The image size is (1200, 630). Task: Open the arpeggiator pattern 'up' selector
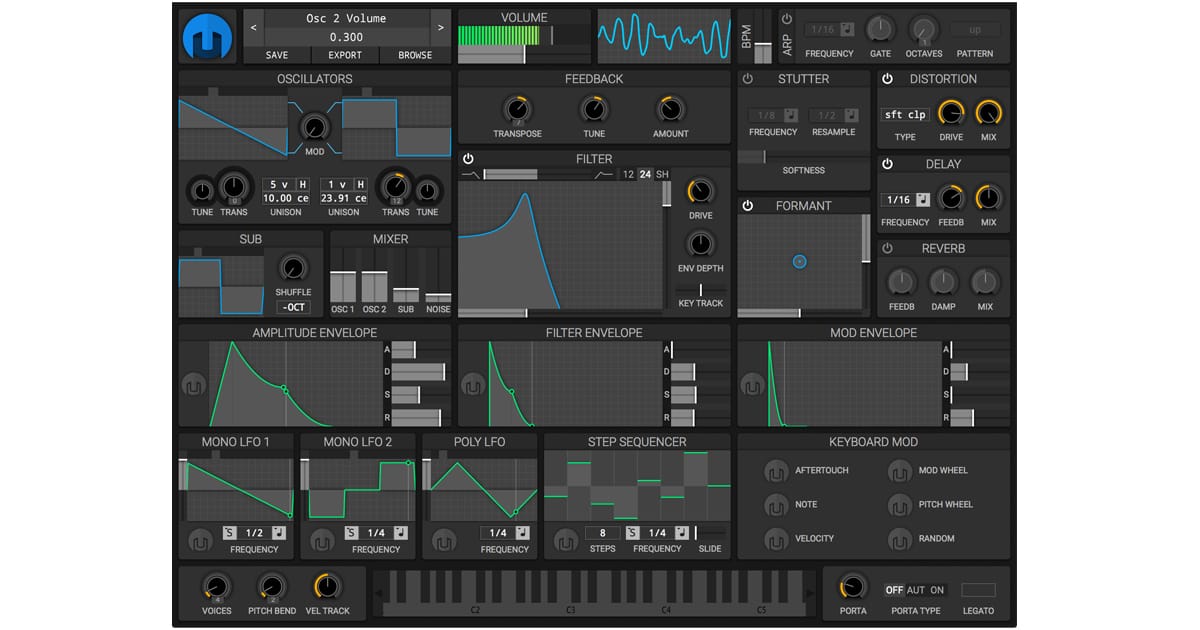pyautogui.click(x=974, y=30)
